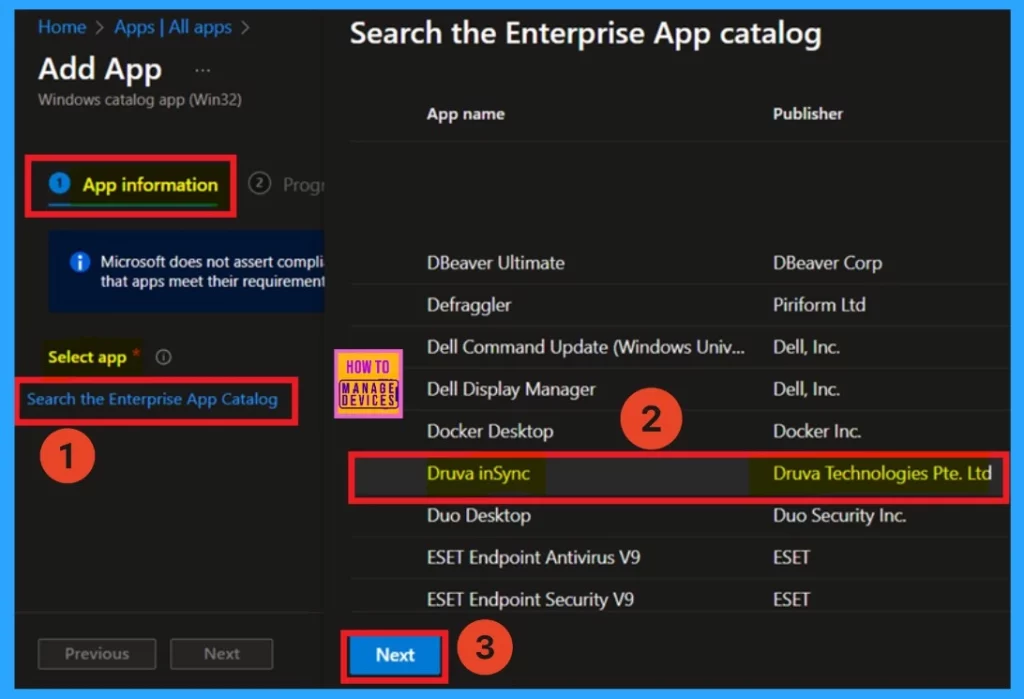Select the DBeaver Ultimate row

(680, 263)
